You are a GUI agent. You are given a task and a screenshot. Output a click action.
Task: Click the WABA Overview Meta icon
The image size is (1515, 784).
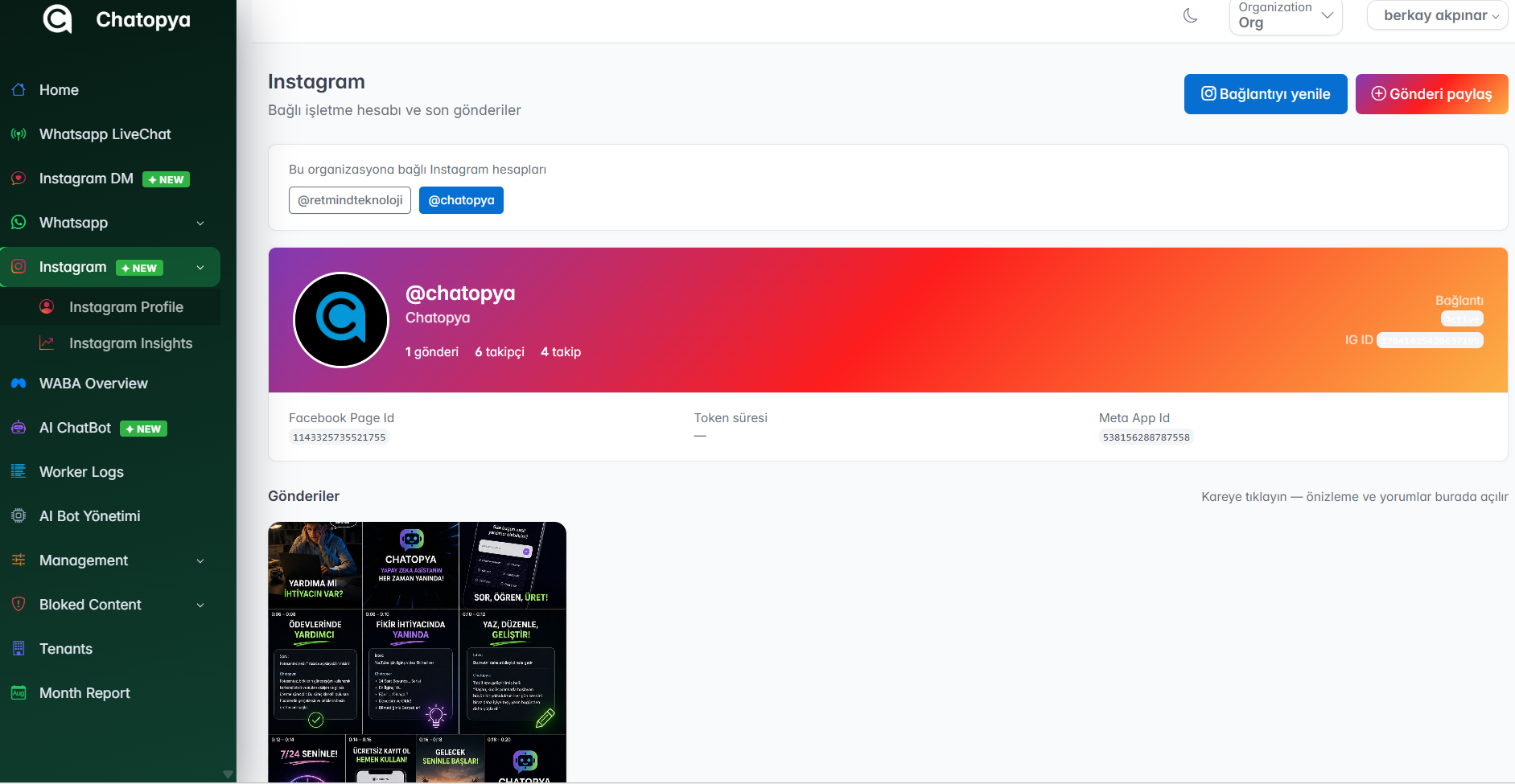click(x=19, y=383)
